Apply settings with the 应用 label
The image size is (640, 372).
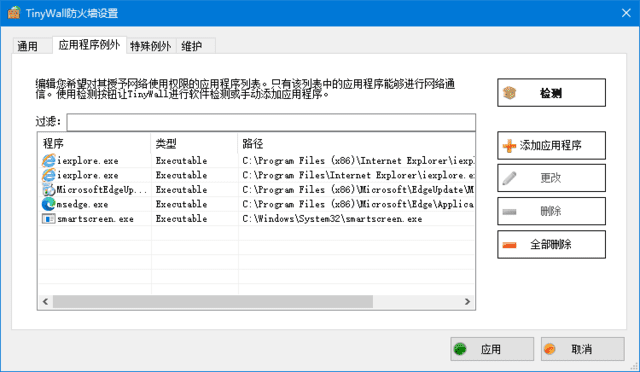click(490, 349)
